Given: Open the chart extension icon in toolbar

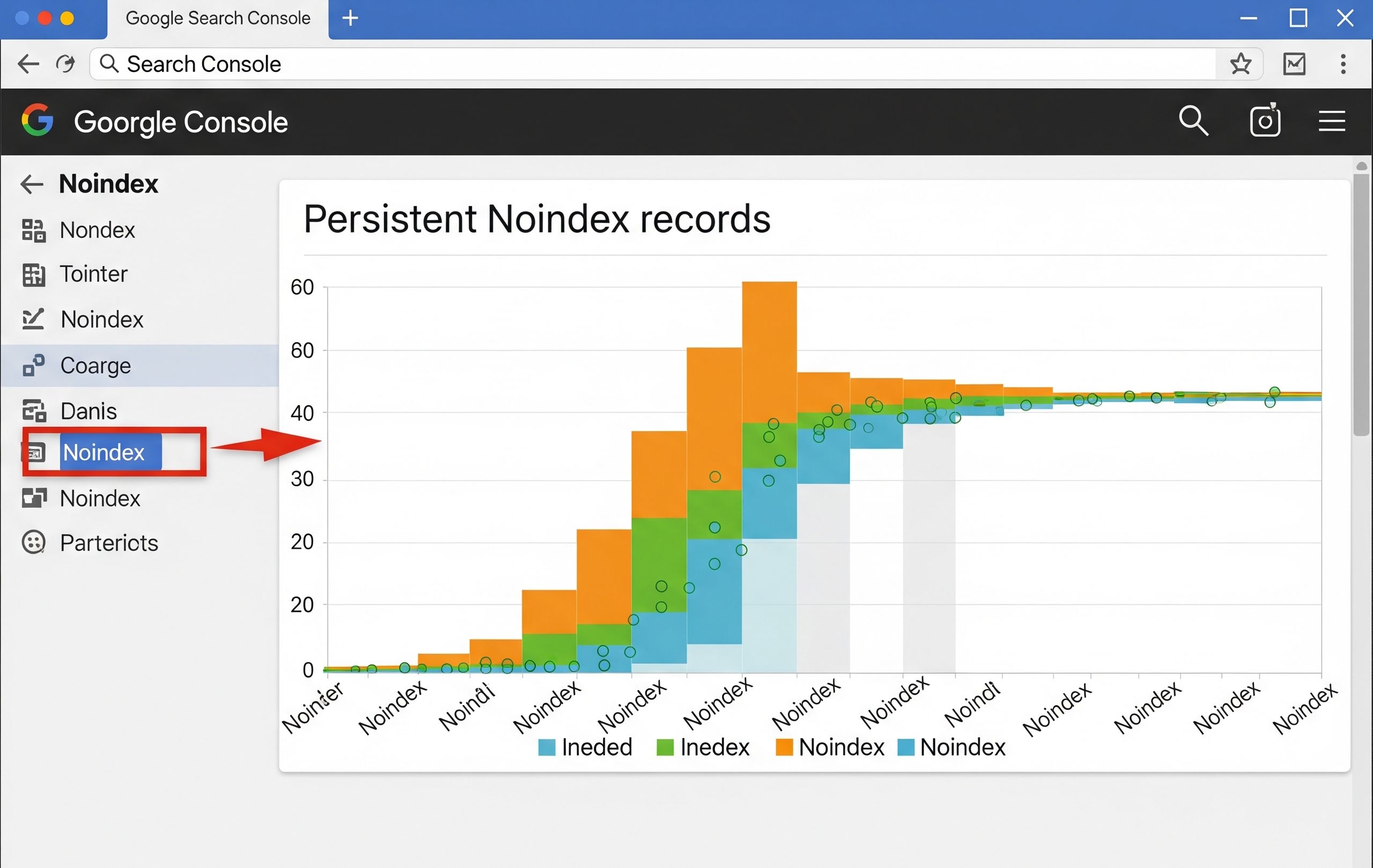Looking at the screenshot, I should (x=1294, y=64).
